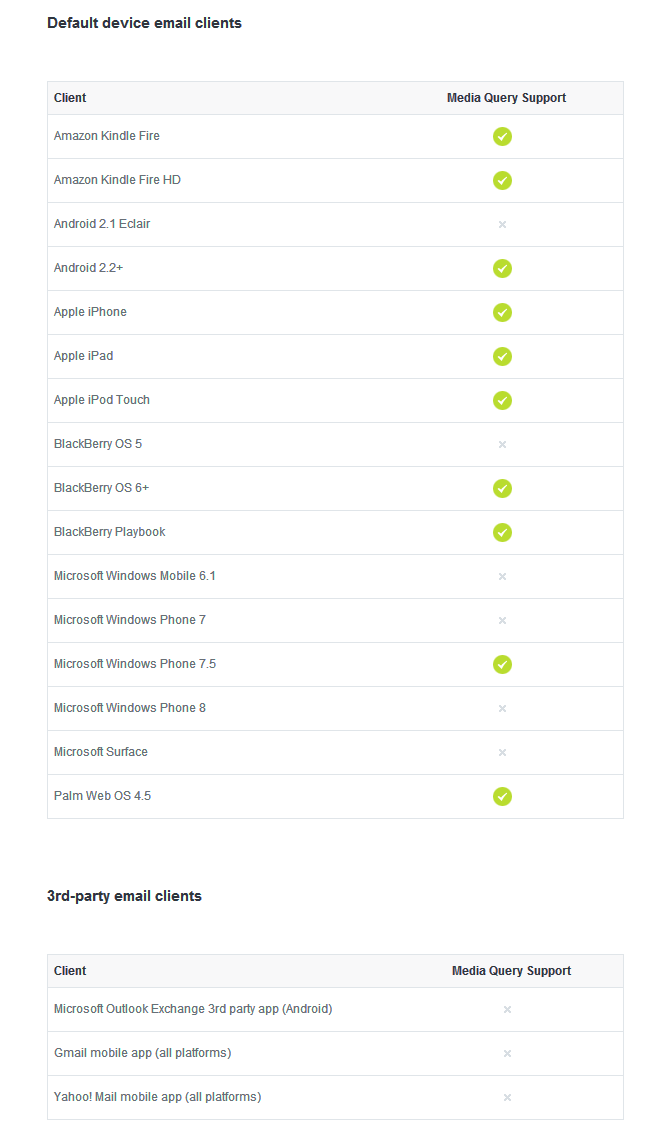
Task: Click the green checkmark for BlackBerry Playbook
Action: tap(502, 532)
